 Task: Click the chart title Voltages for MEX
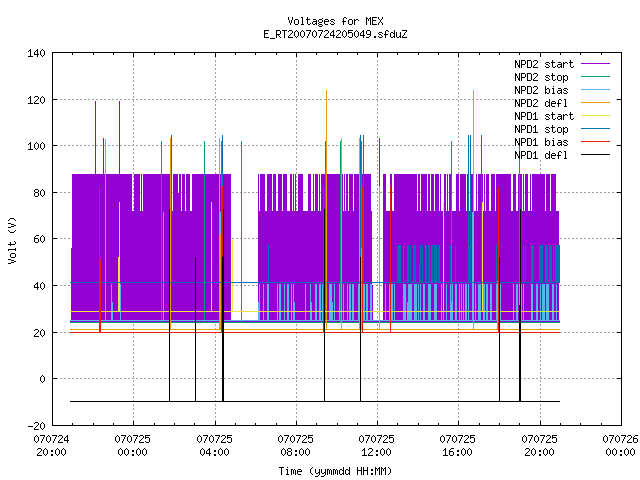pyautogui.click(x=335, y=21)
